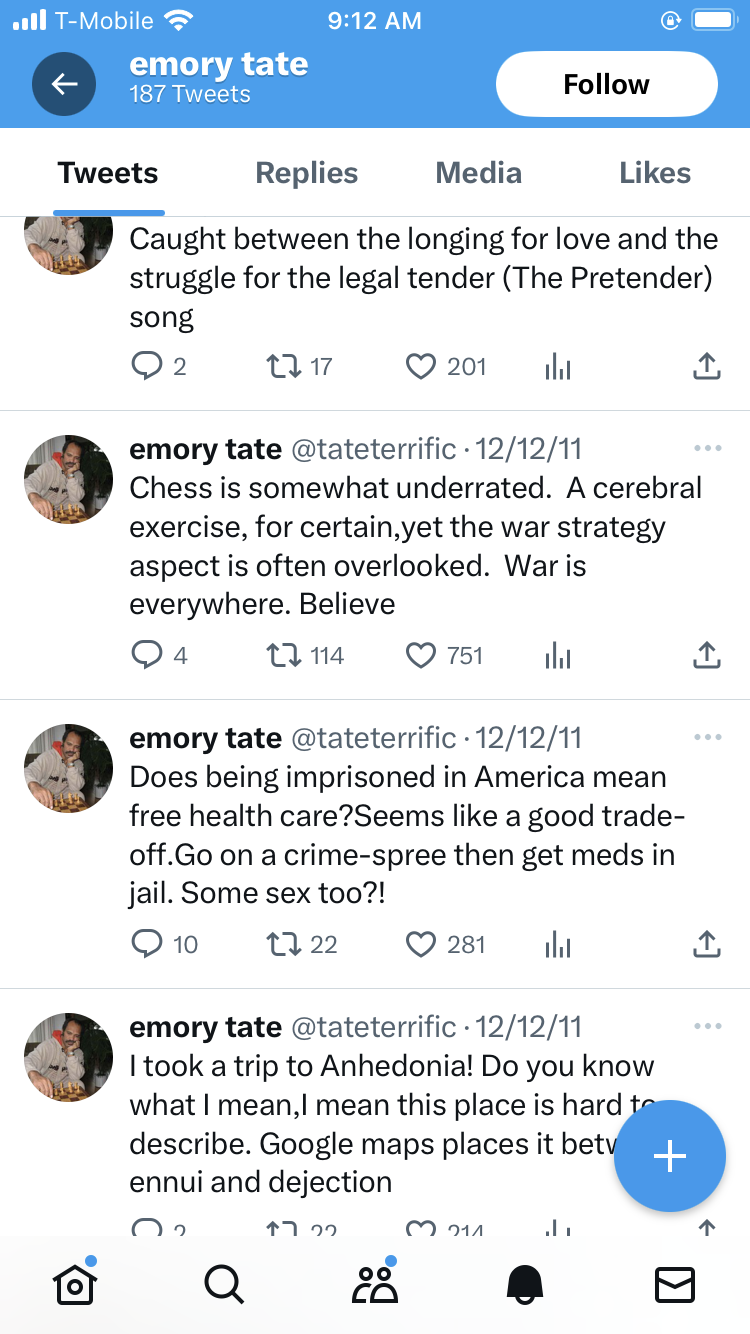Follow emory tate's account
Image resolution: width=750 pixels, height=1334 pixels.
click(x=606, y=84)
